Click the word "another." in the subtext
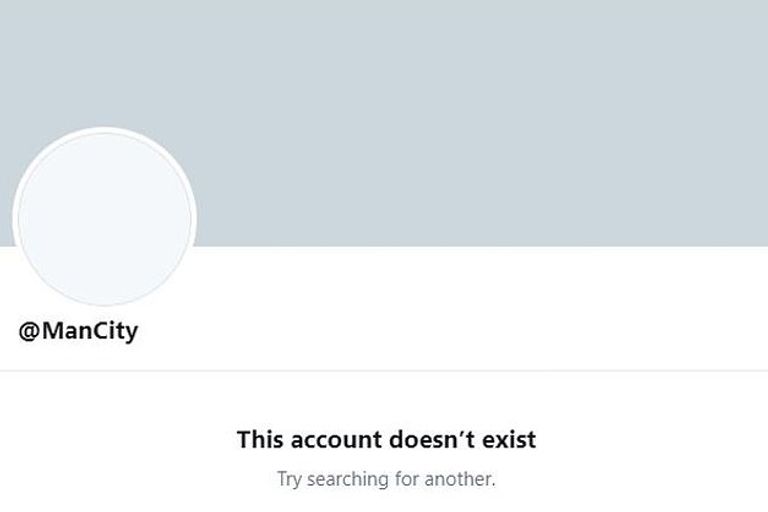 pyautogui.click(x=460, y=479)
